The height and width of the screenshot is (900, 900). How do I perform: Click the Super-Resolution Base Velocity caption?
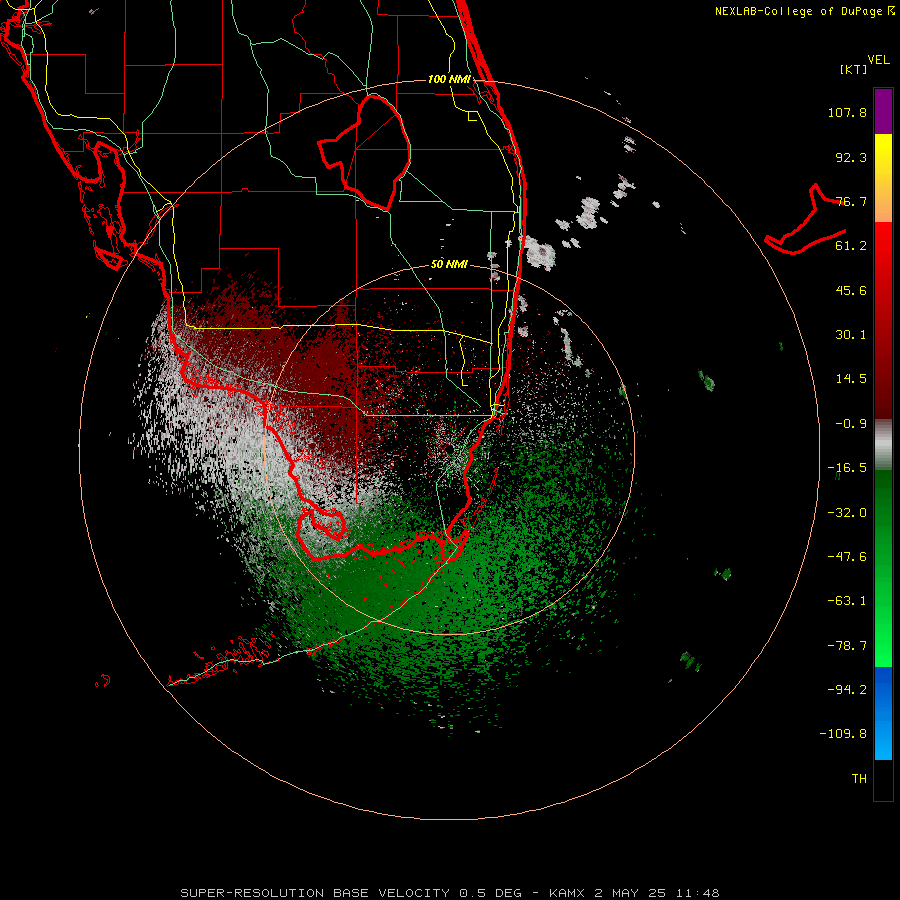pos(449,893)
